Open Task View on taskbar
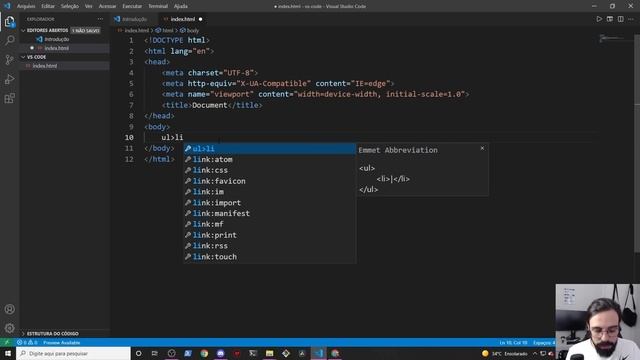 [x=155, y=353]
